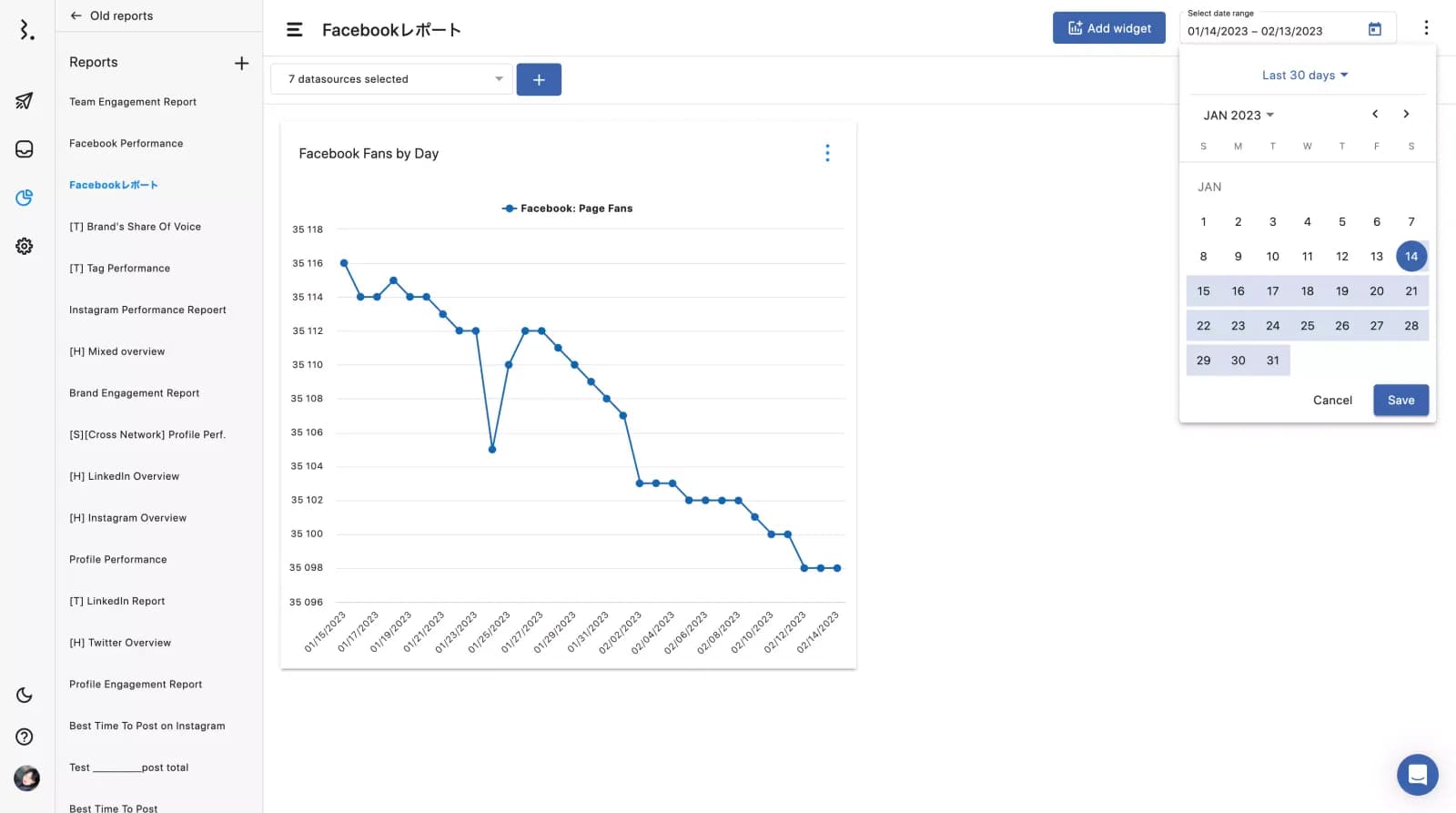Expand the Last 30 days preset dropdown
The image size is (1456, 813).
(x=1305, y=76)
